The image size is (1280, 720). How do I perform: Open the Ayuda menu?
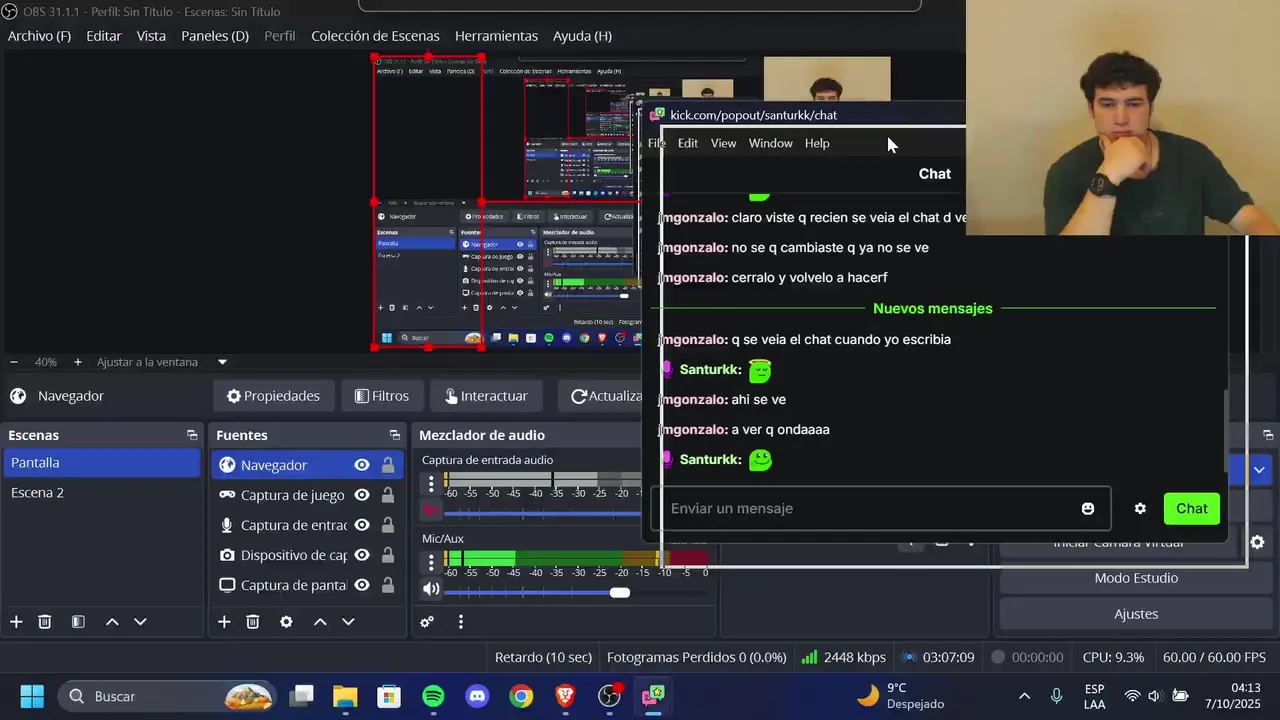click(582, 36)
